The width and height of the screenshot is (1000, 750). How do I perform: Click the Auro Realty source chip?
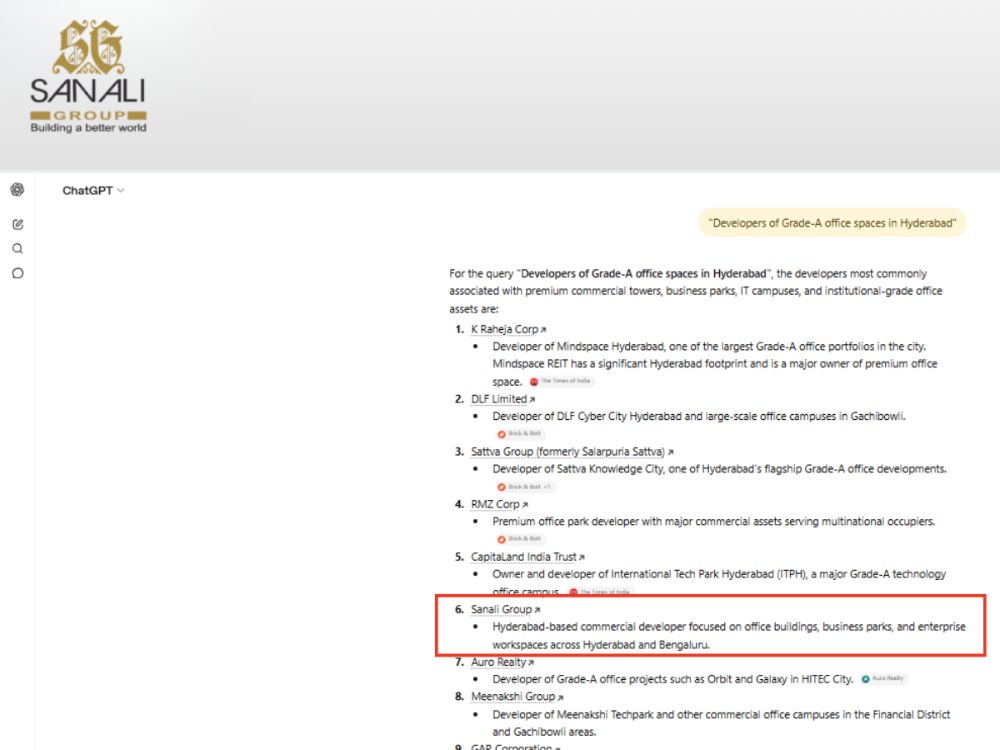pos(883,679)
